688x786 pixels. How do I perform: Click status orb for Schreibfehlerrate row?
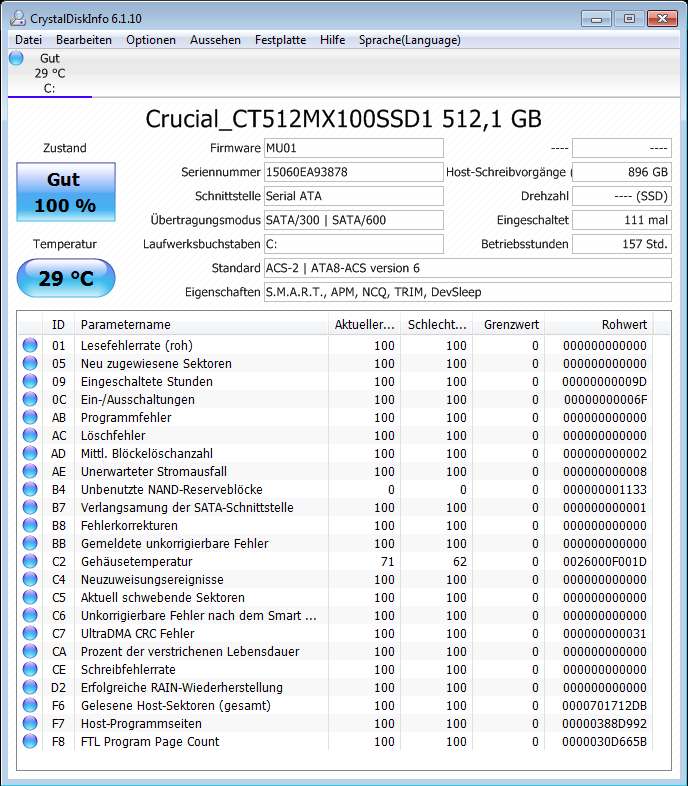coord(30,670)
